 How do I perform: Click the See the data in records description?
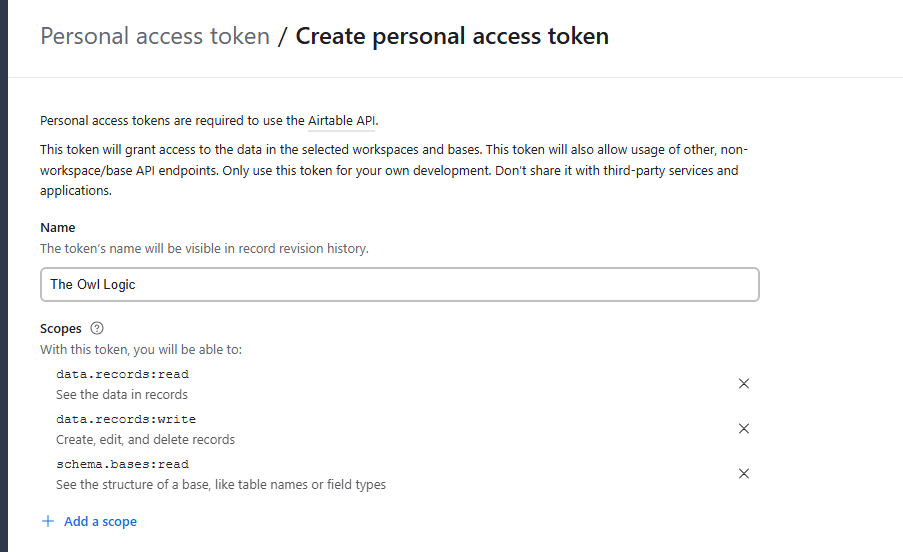[122, 394]
